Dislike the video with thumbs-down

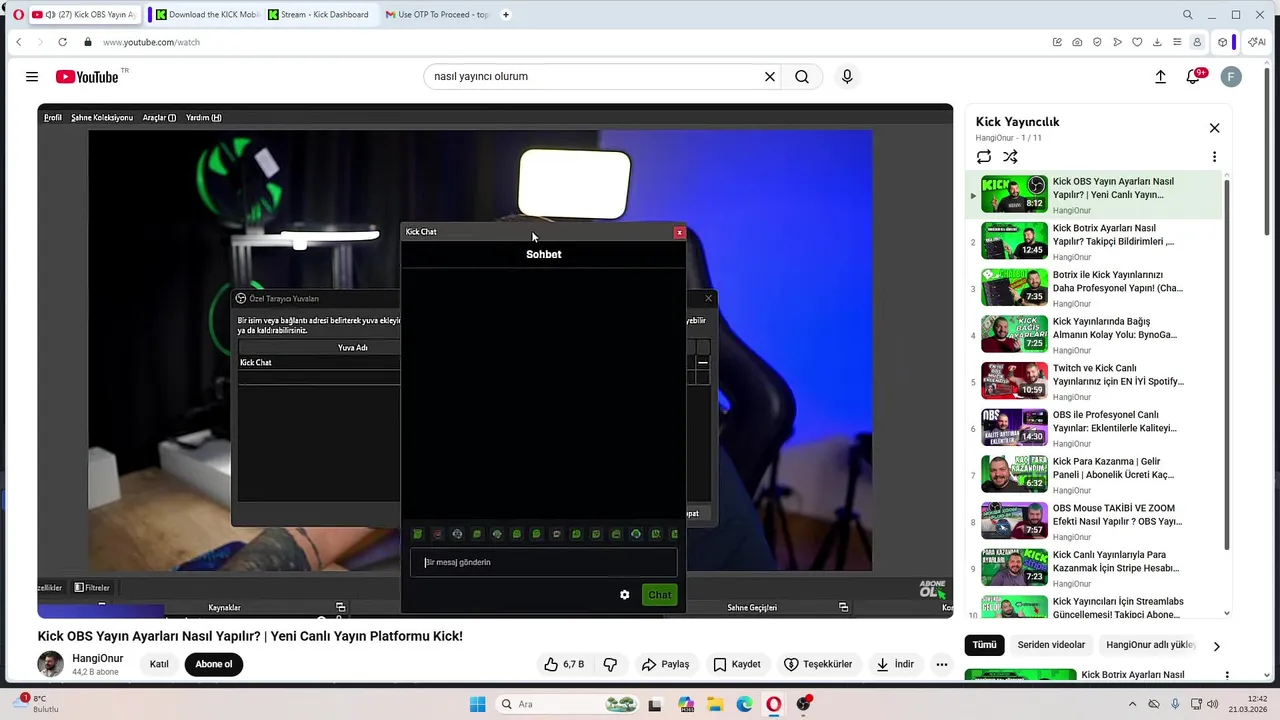click(610, 664)
